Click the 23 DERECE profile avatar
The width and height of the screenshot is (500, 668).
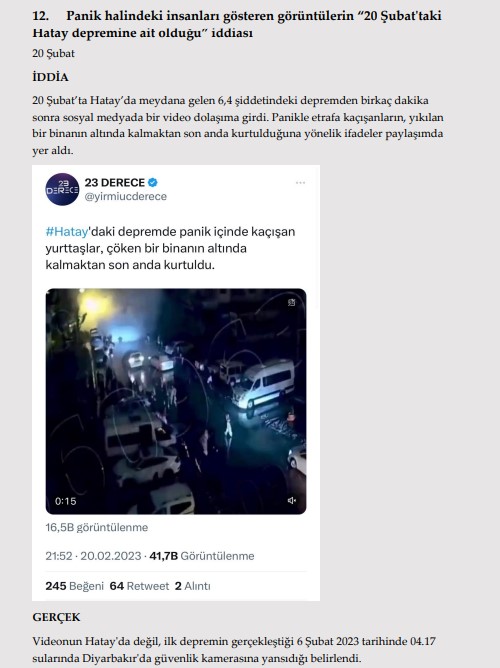tap(62, 189)
